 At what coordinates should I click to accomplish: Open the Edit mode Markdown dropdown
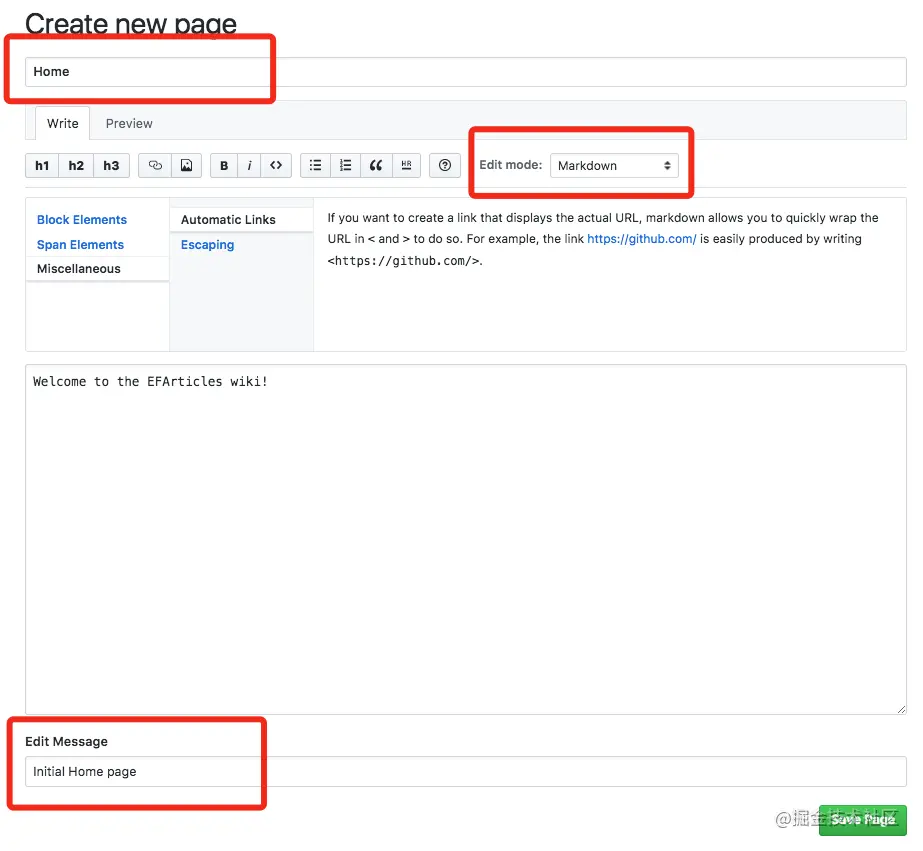[614, 165]
